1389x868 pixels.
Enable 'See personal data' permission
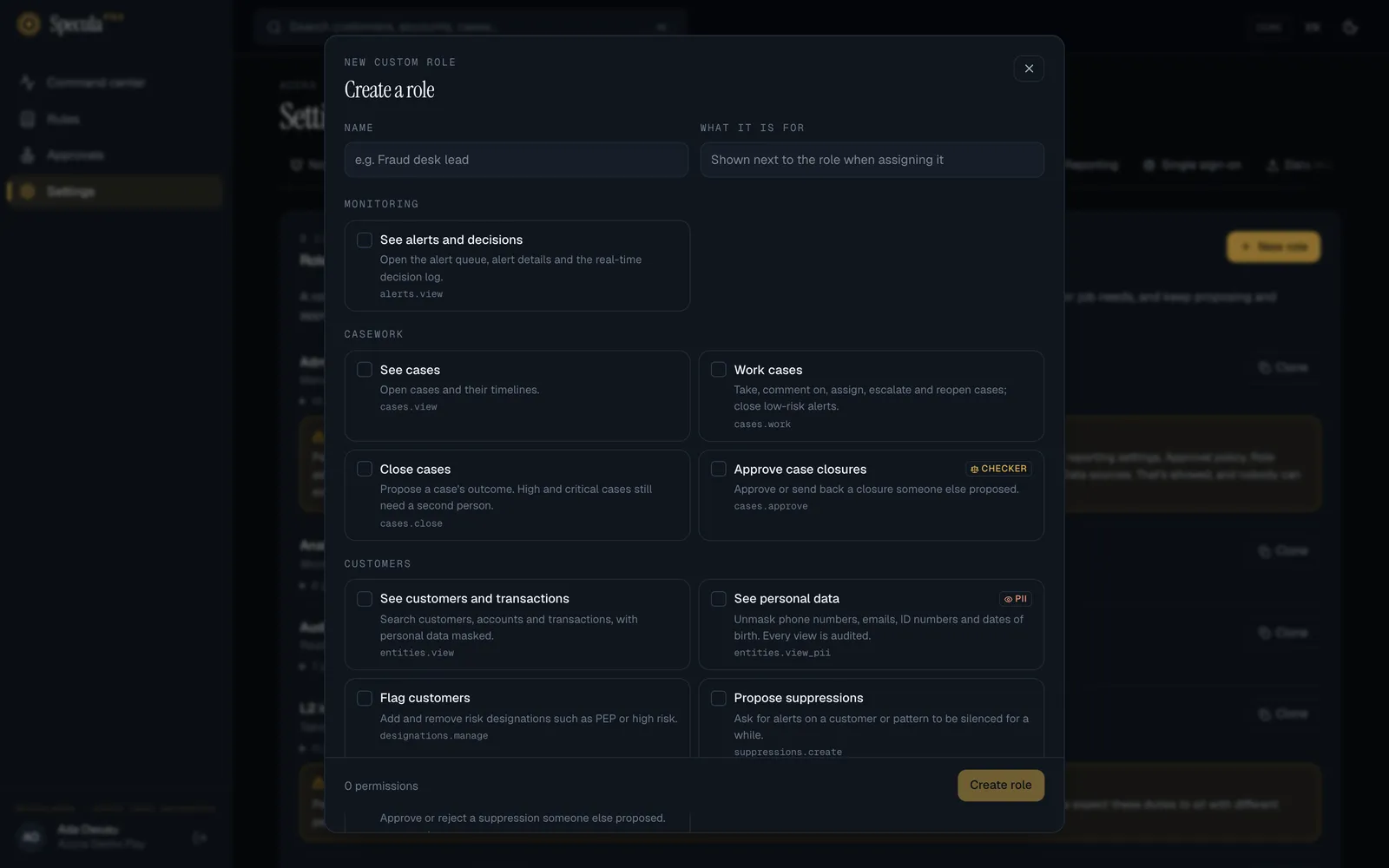pos(719,599)
